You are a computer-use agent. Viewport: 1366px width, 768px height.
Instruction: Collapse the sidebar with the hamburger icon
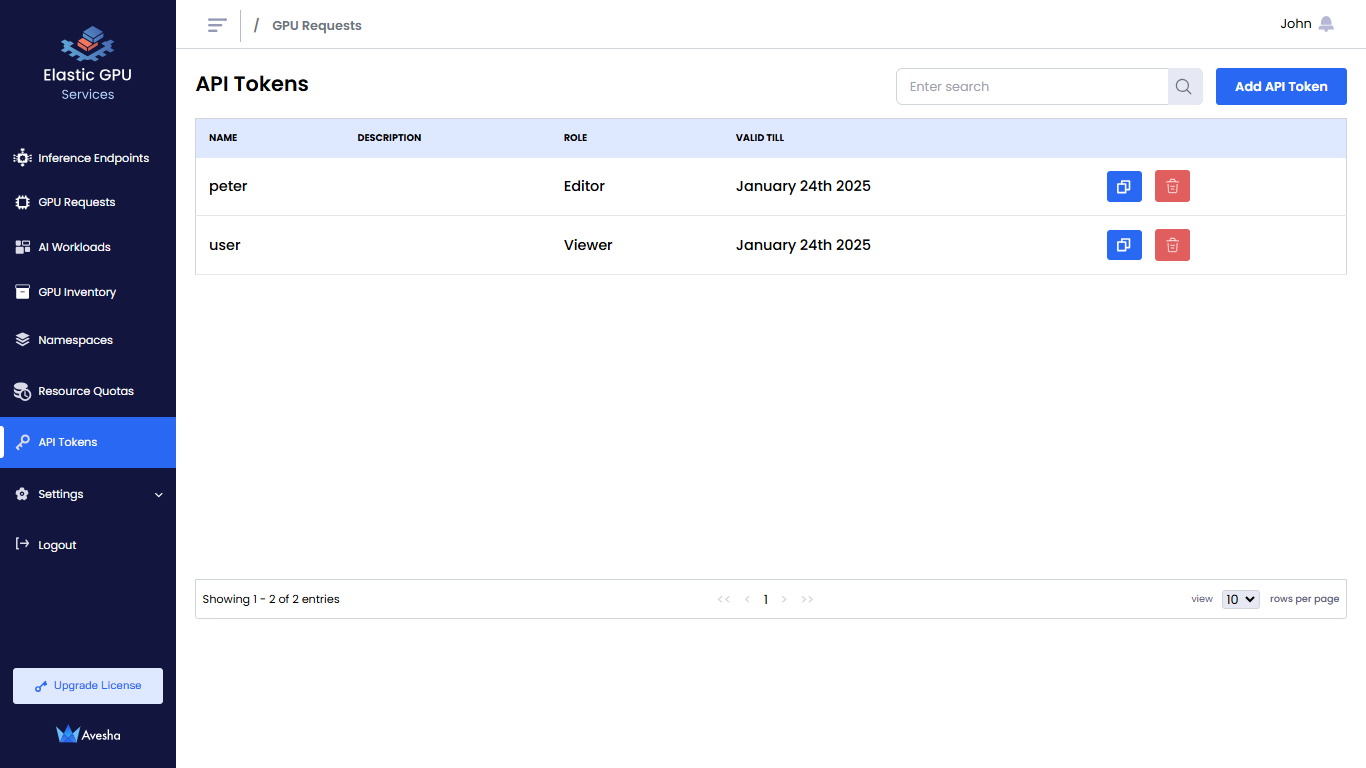coord(217,25)
